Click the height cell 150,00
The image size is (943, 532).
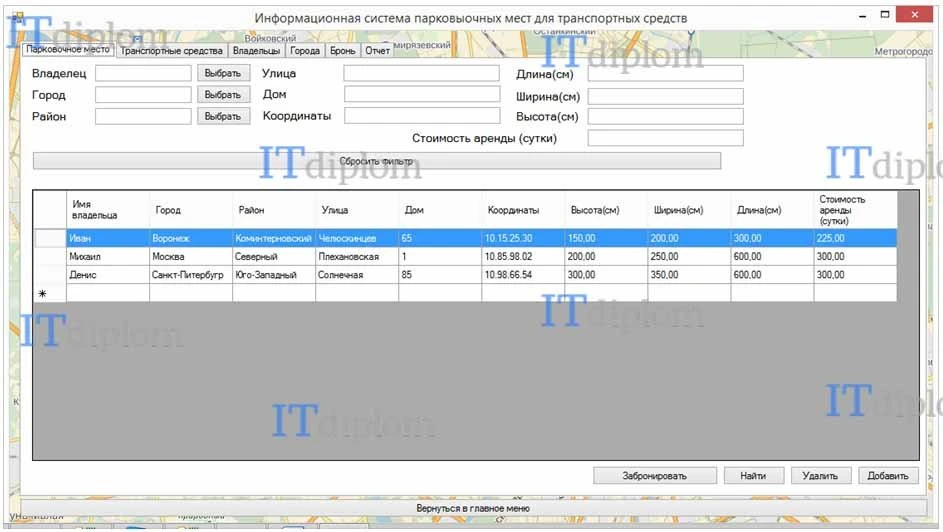(606, 238)
